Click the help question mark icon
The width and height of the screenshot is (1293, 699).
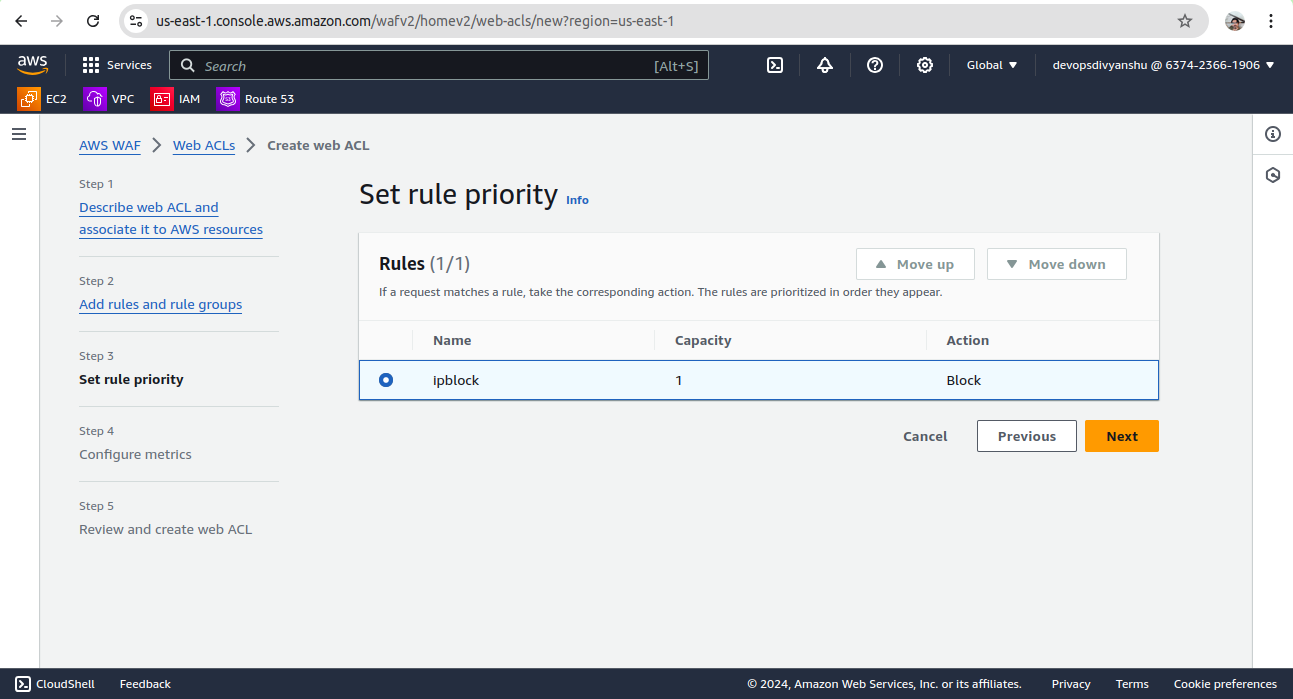pos(875,65)
